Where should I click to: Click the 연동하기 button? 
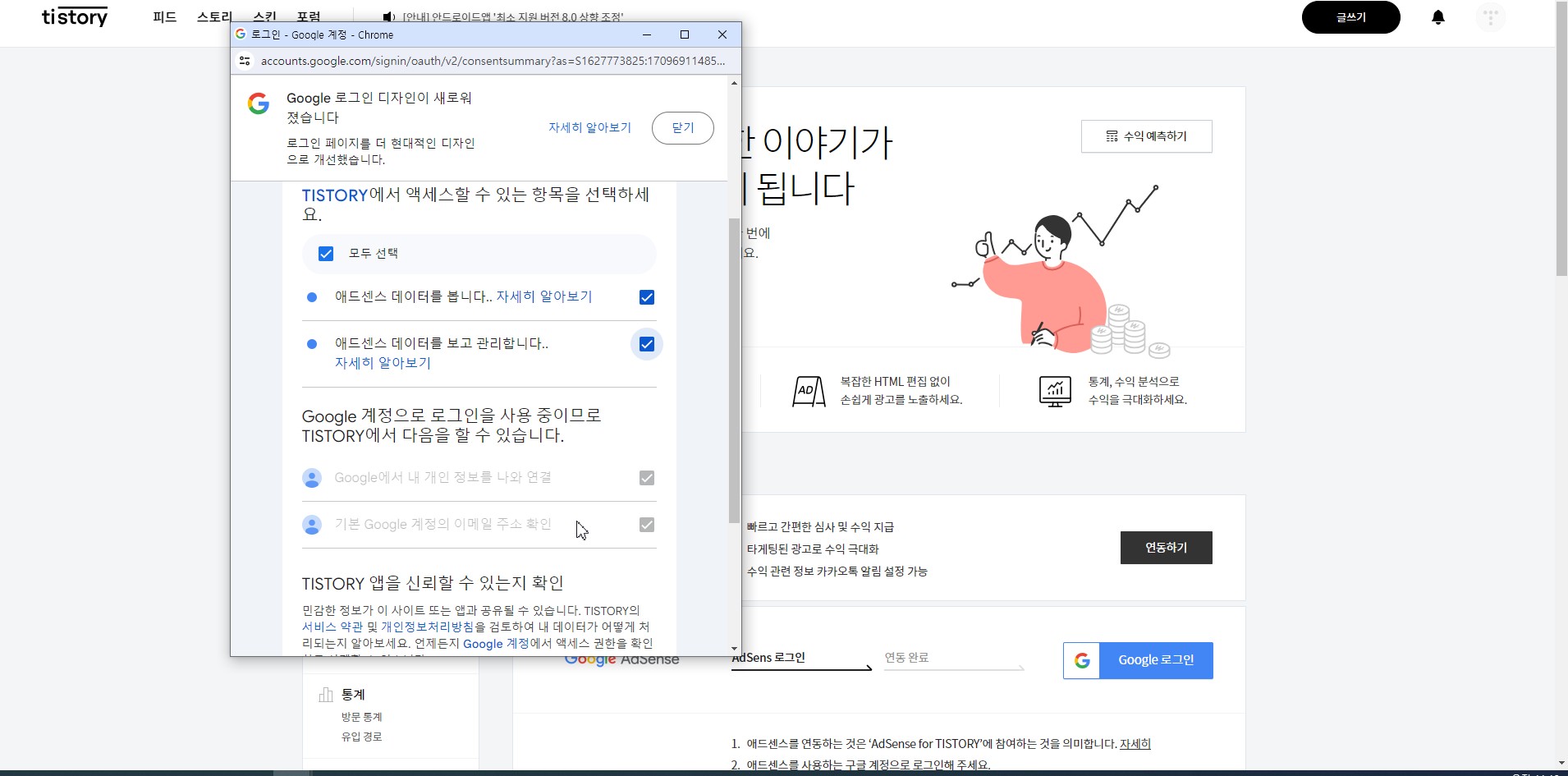point(1167,548)
